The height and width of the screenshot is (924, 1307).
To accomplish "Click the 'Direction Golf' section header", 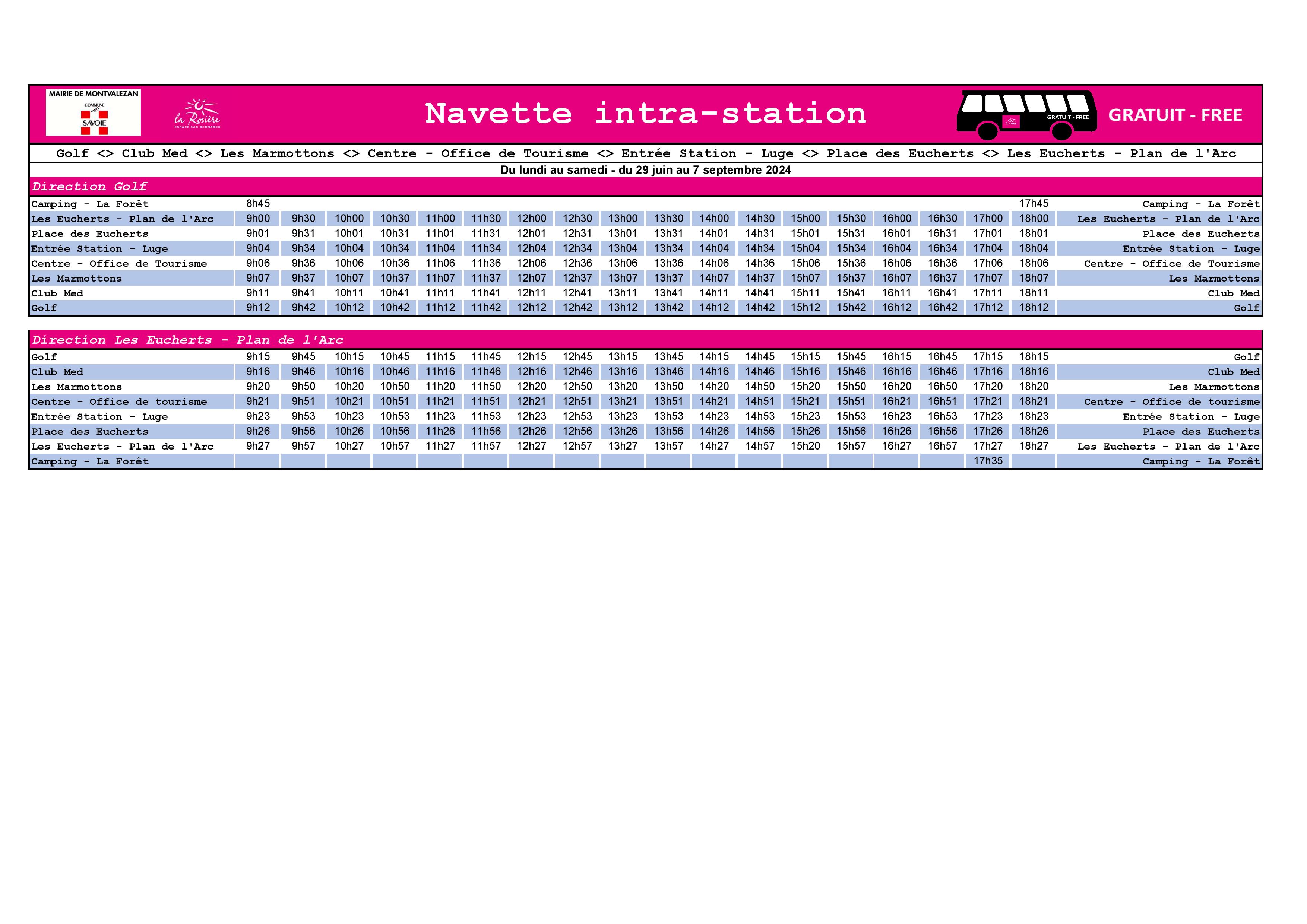I will (x=89, y=187).
